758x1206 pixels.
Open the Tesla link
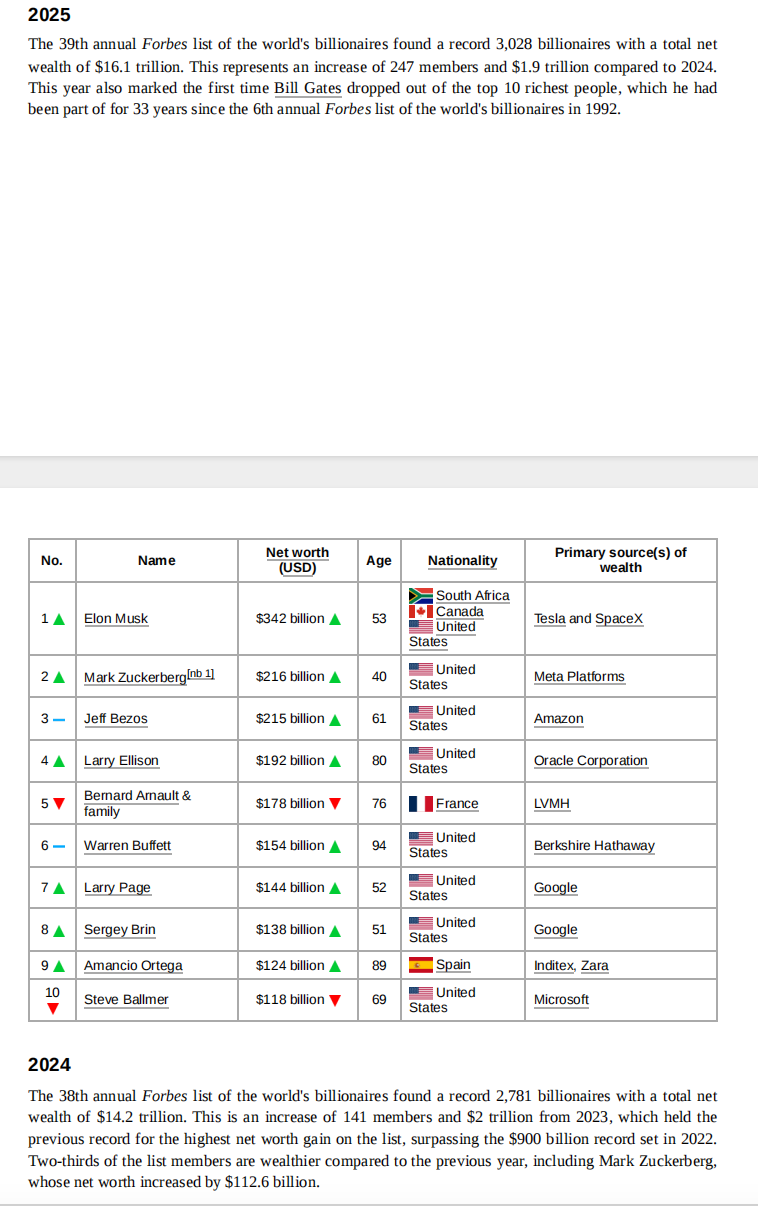(550, 618)
